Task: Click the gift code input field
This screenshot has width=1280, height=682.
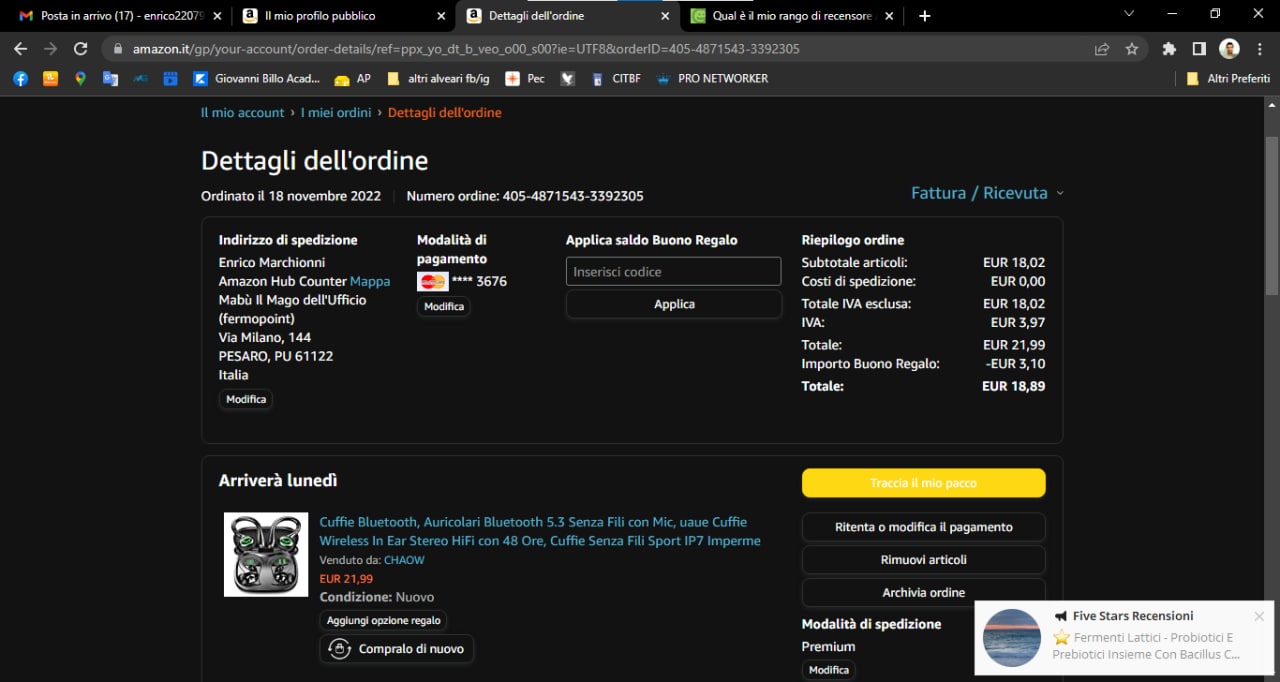Action: tap(673, 272)
